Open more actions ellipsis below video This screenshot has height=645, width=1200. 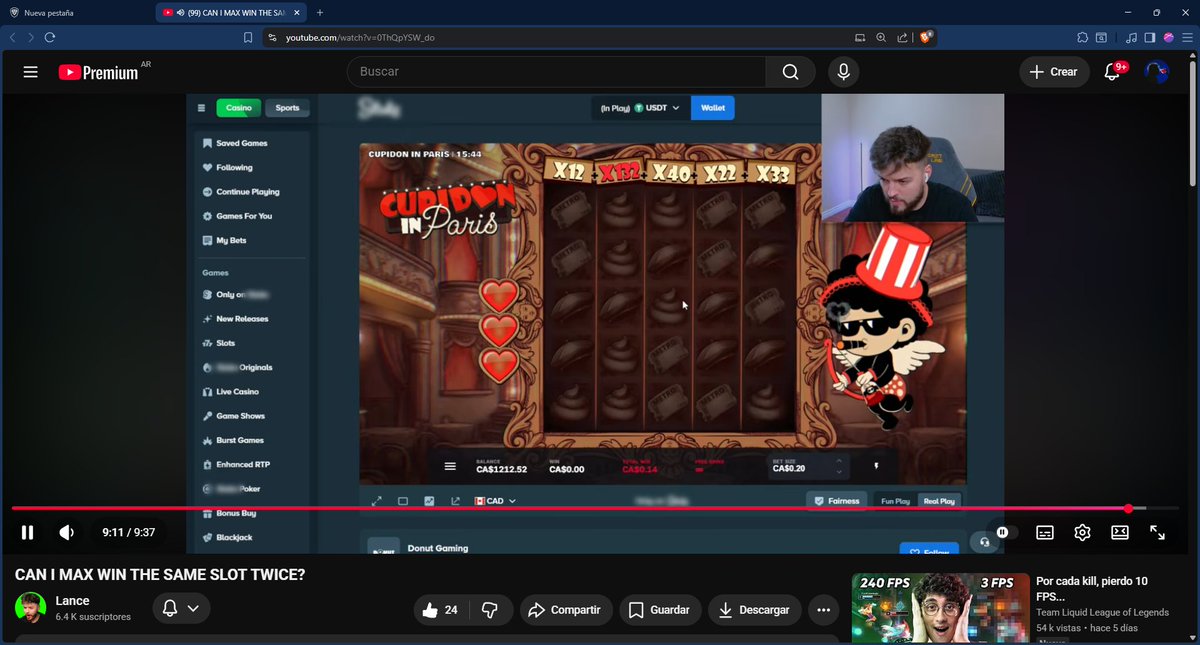click(x=824, y=610)
